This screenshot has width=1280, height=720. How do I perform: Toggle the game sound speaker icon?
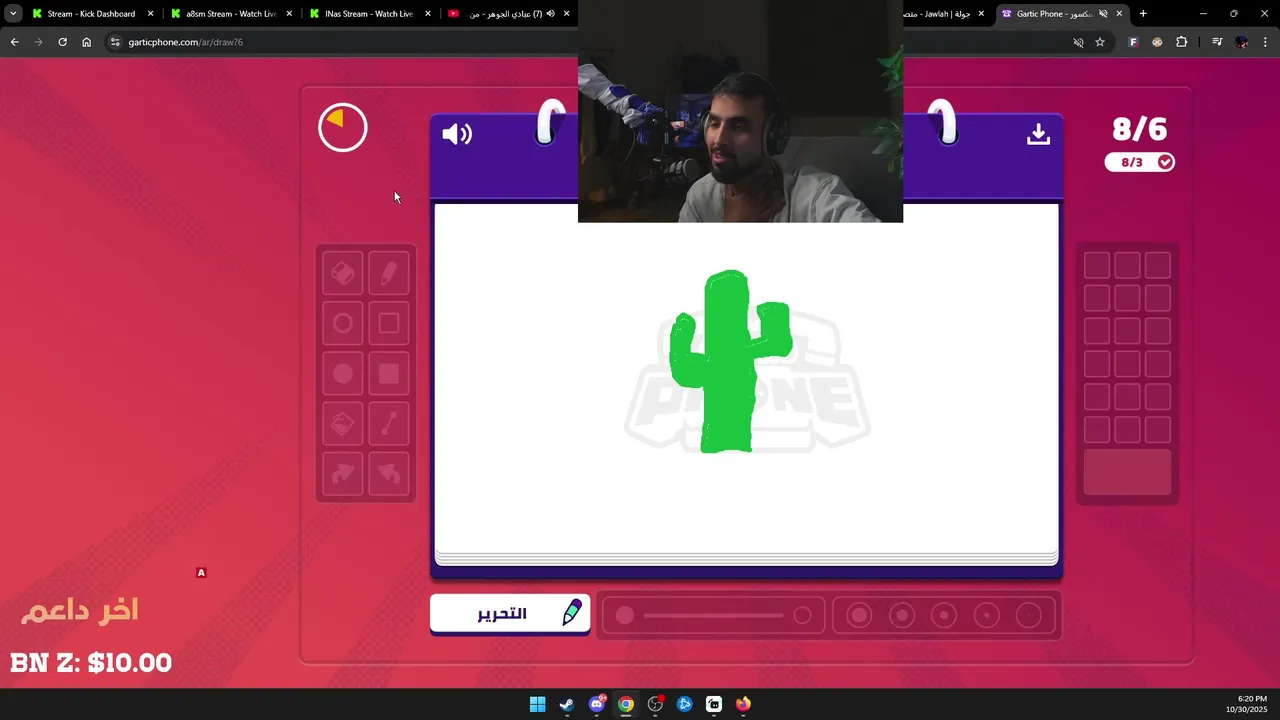pyautogui.click(x=457, y=134)
